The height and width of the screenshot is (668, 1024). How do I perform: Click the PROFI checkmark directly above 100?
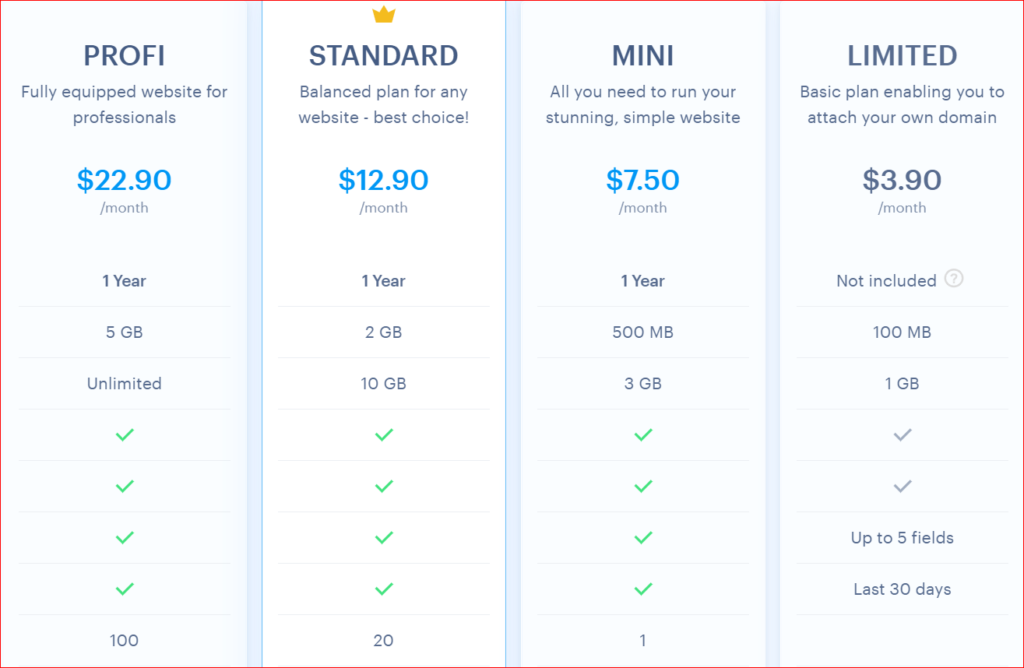[124, 589]
